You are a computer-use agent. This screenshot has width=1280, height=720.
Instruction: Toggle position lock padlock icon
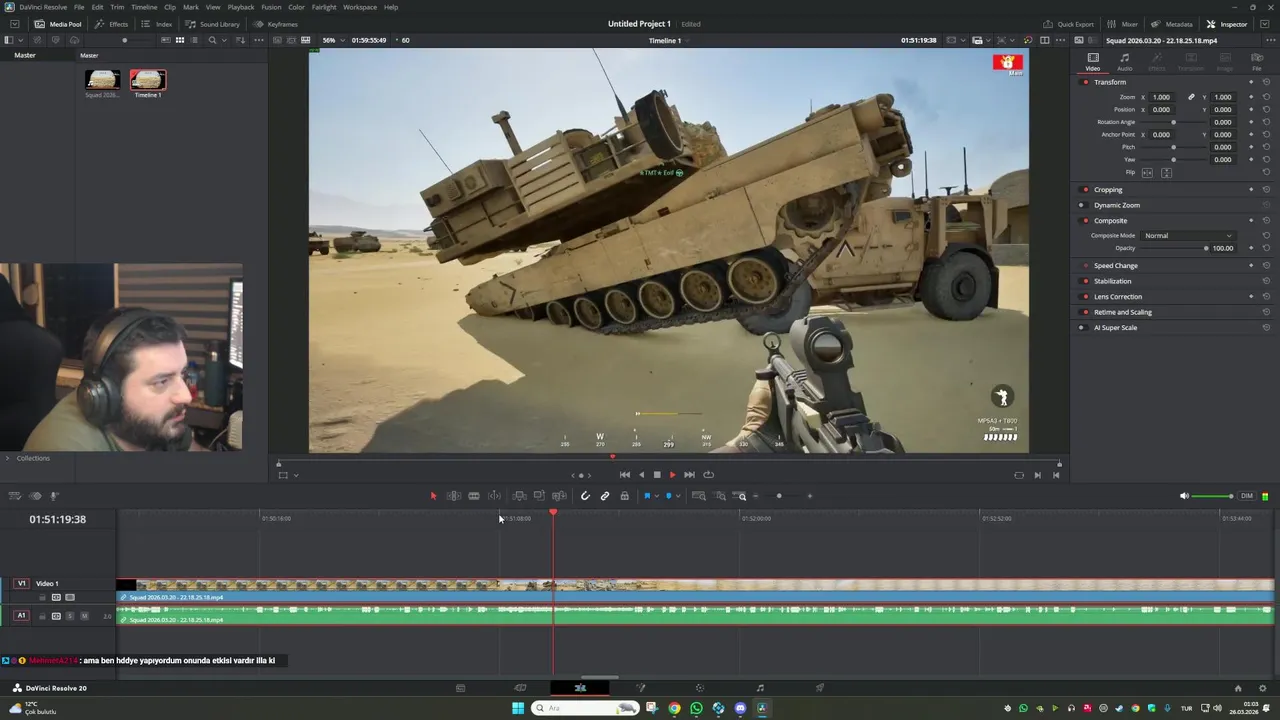tap(625, 496)
